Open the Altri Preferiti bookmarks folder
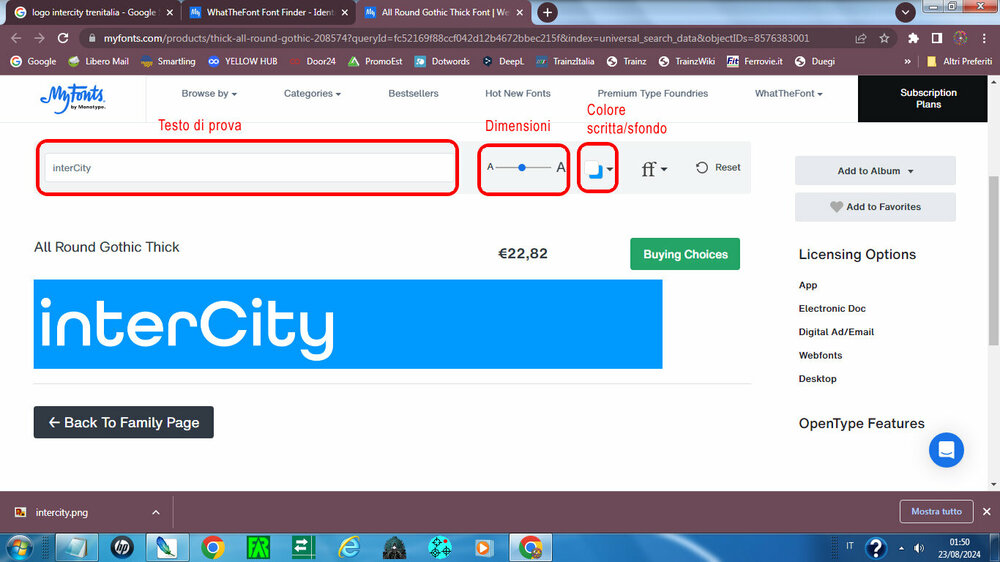 tap(959, 61)
